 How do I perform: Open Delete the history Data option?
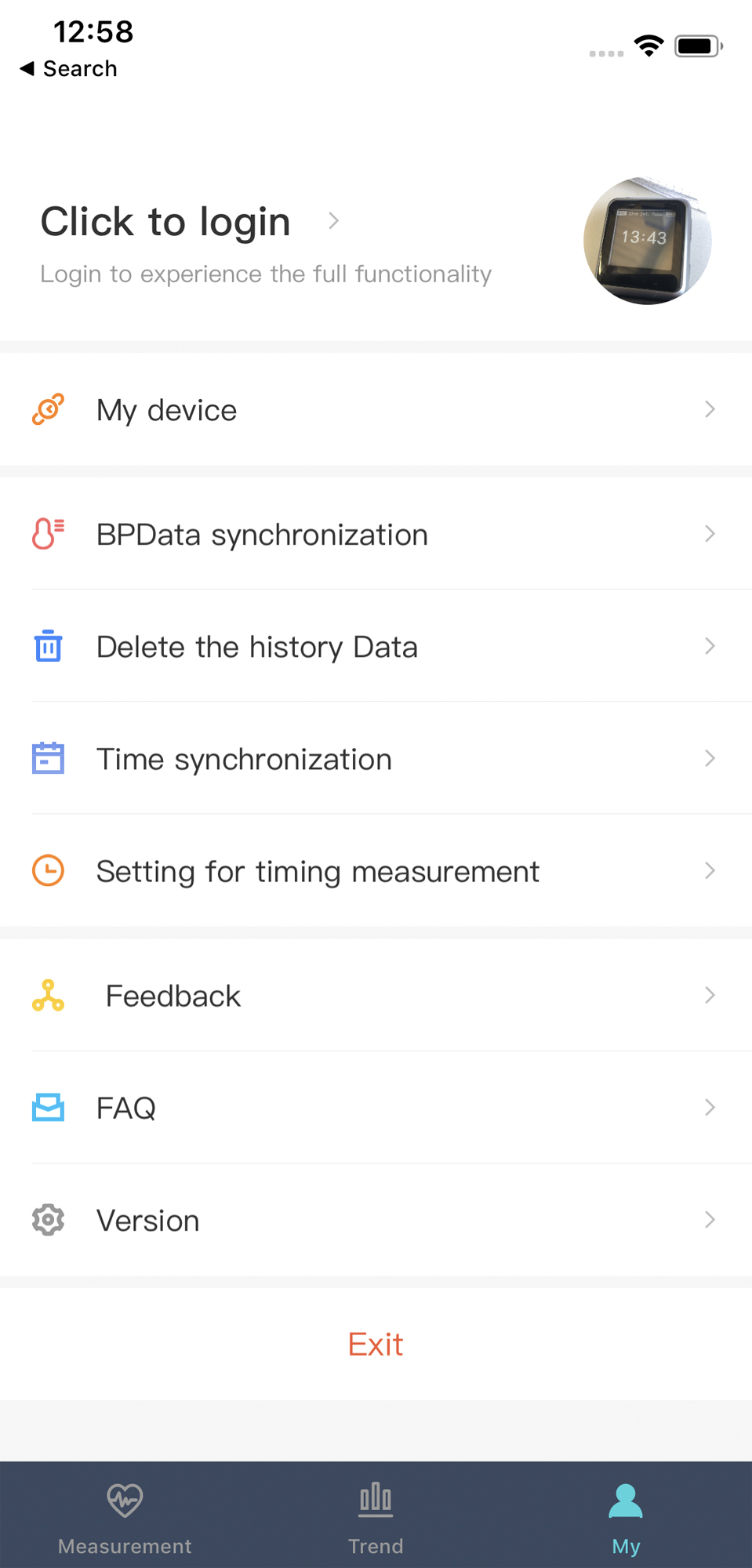point(257,647)
